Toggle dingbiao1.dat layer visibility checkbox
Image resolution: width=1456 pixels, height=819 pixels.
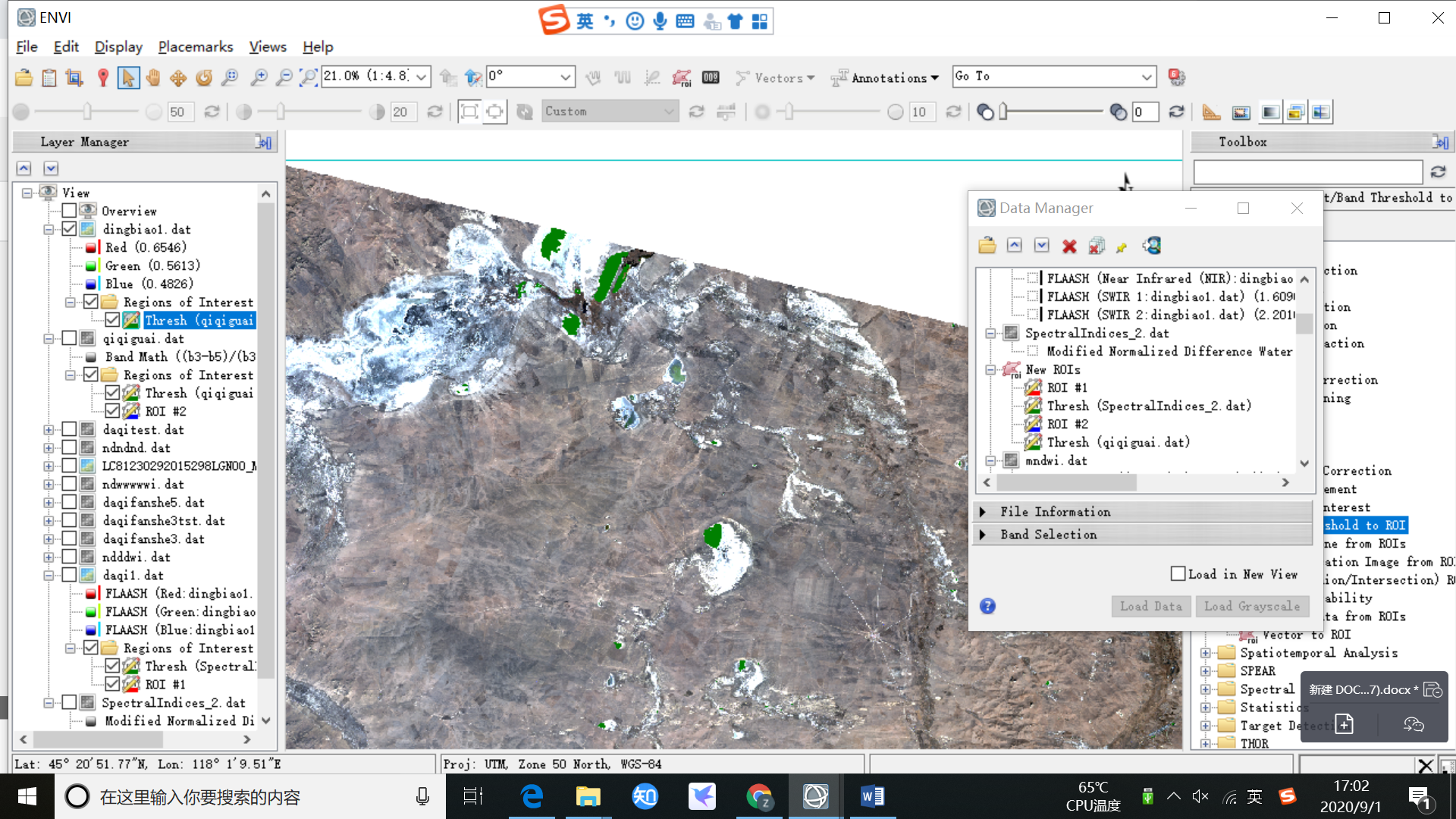click(69, 229)
